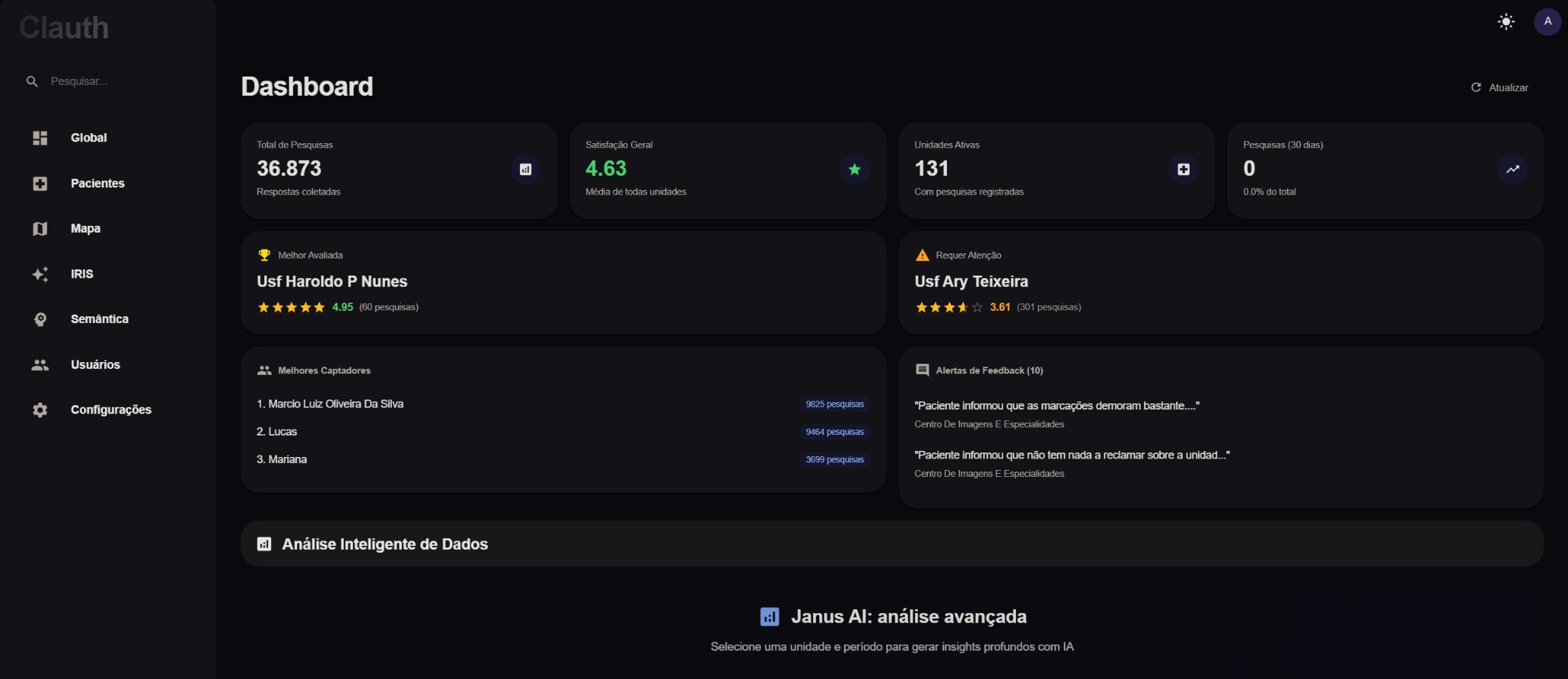
Task: Open Usuários management icon
Action: click(x=40, y=364)
